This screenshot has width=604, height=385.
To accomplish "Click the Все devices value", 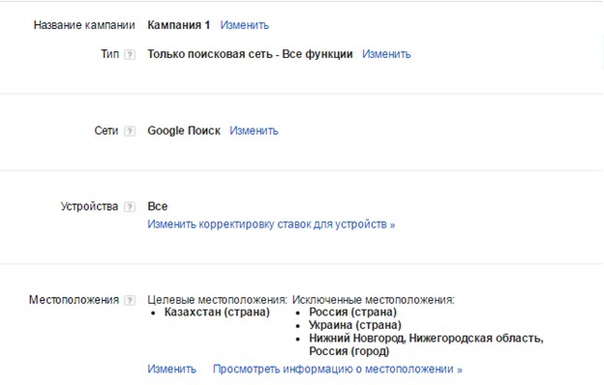I will coord(158,206).
